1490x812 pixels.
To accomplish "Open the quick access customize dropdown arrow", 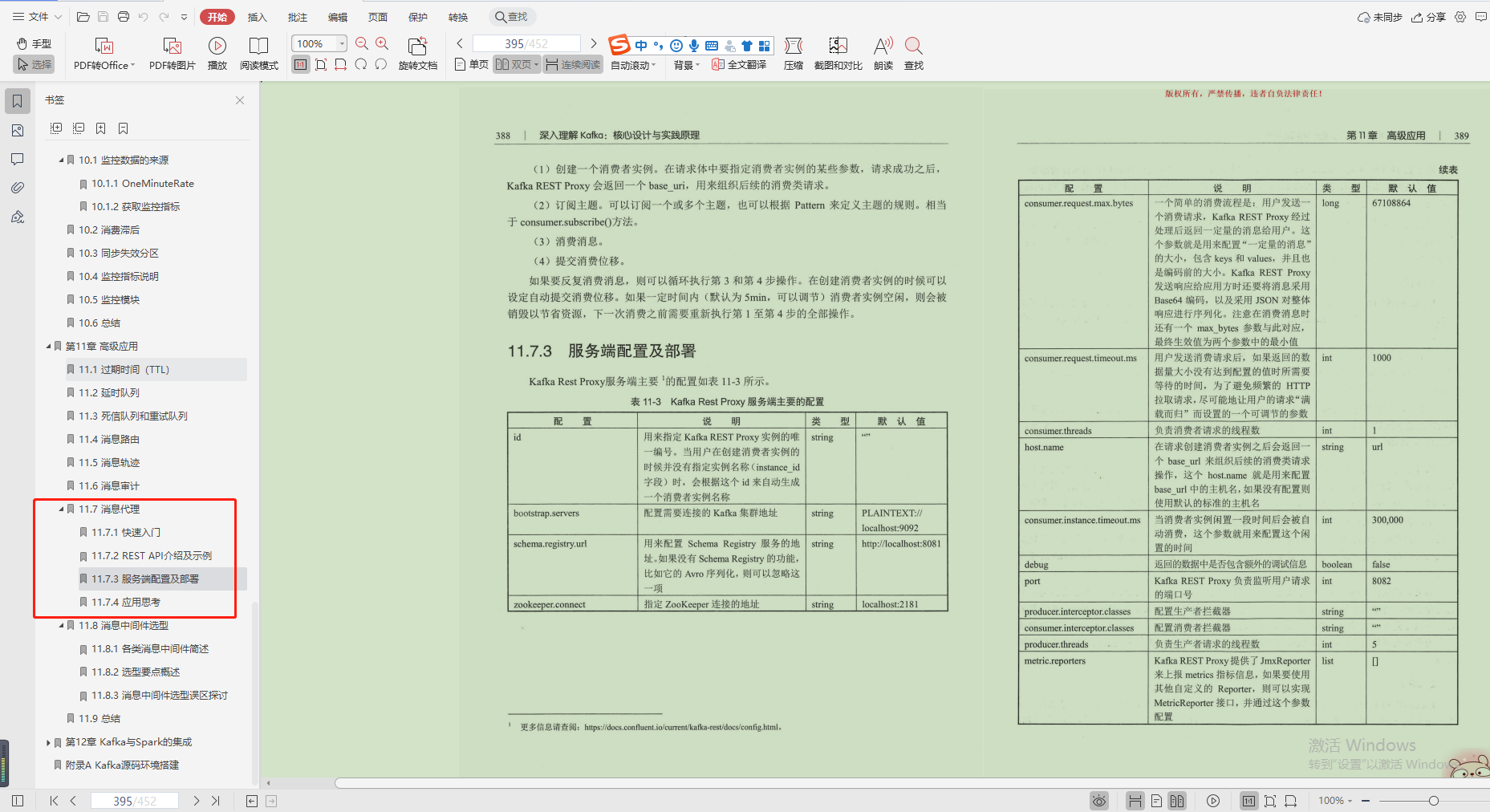I will 184,16.
